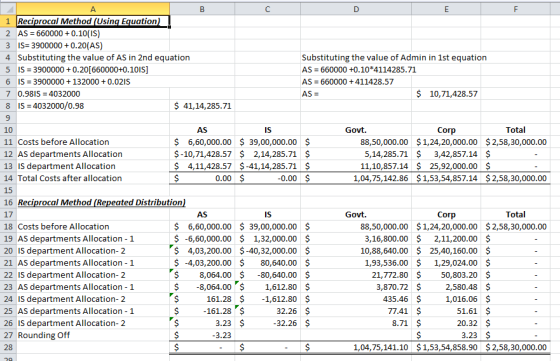Click value '10,88,640.00' in row 20
560x361 pixels.
(384, 251)
